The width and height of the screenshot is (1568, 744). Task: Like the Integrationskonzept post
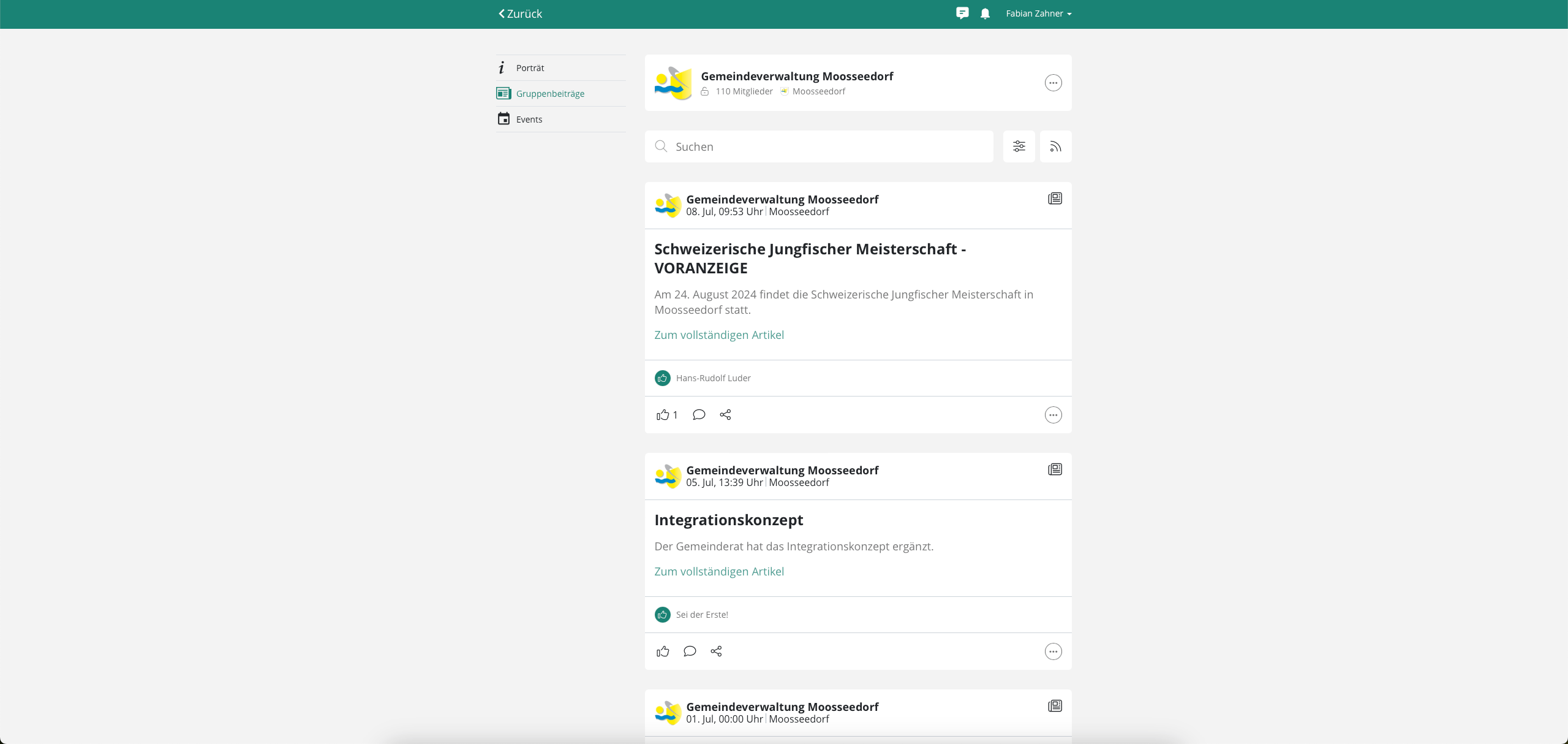(x=663, y=651)
